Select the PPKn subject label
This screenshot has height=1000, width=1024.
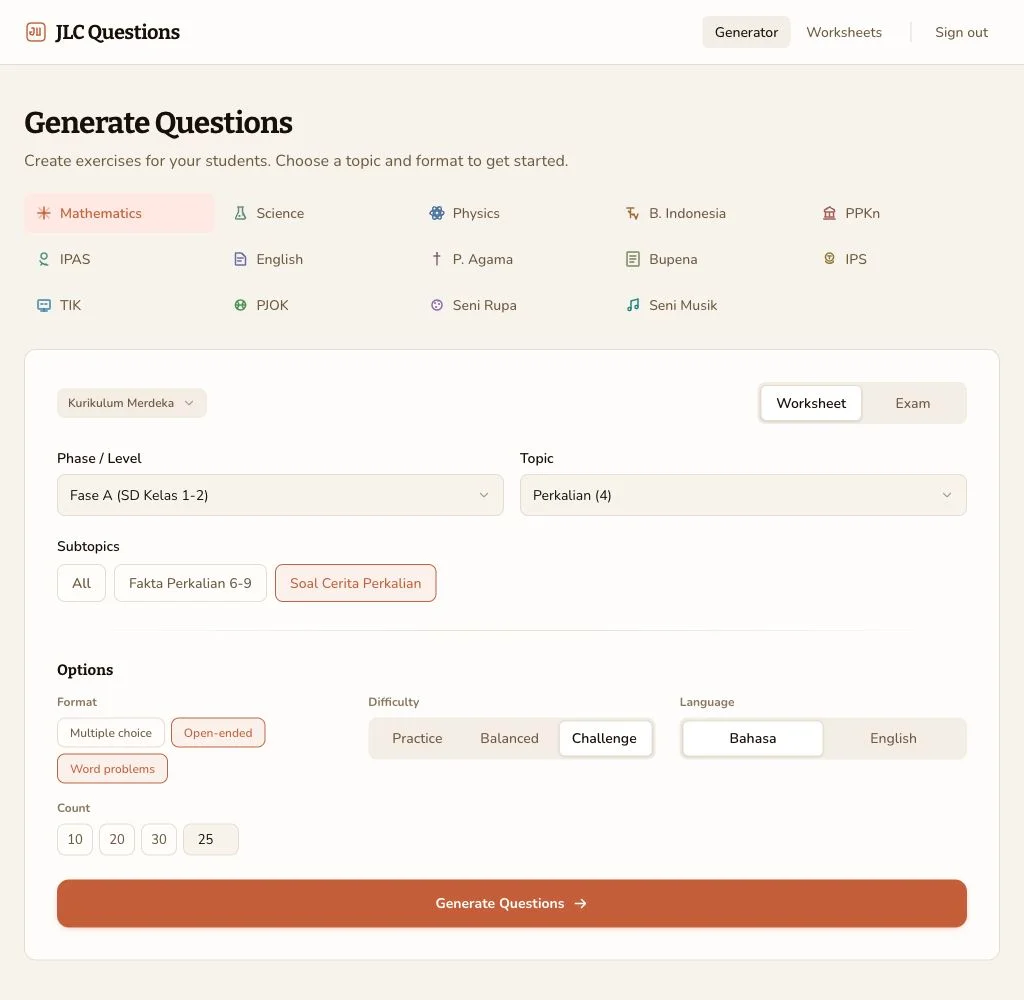[x=863, y=213]
